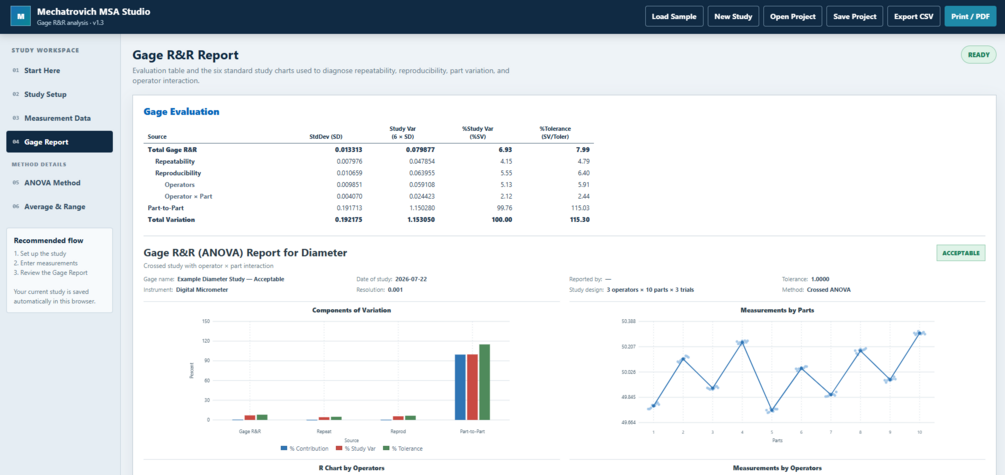The image size is (1005, 475).
Task: Open Average & Range method page
Action: (60, 206)
